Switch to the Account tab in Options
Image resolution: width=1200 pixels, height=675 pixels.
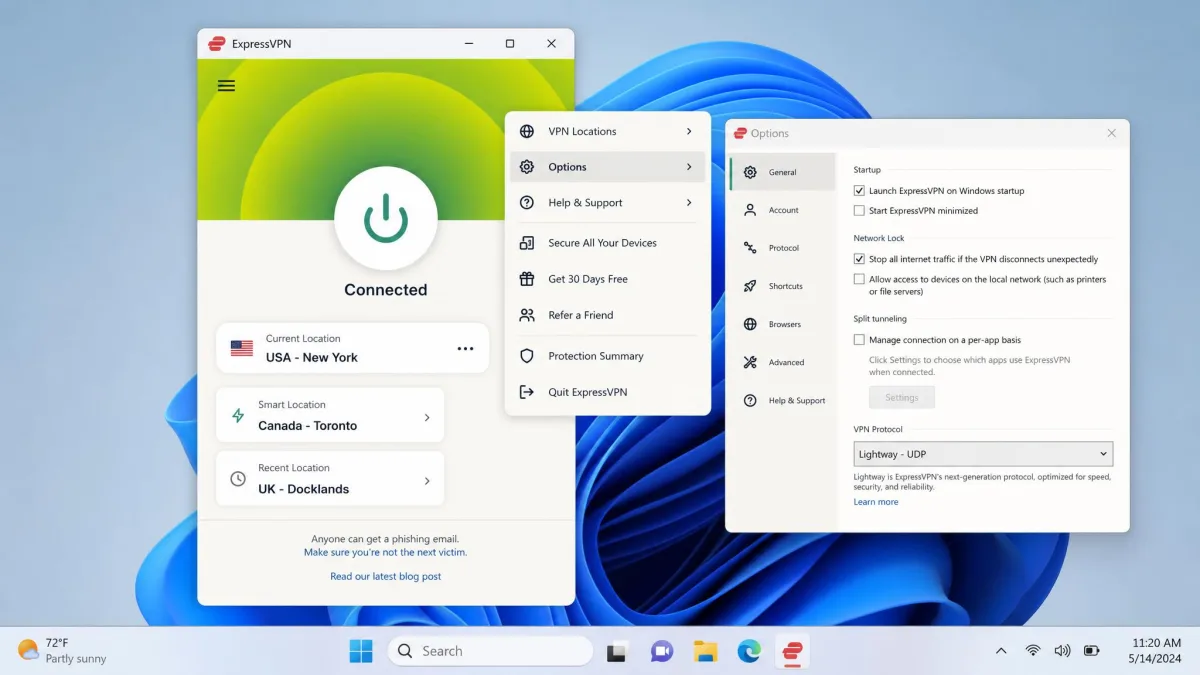pyautogui.click(x=783, y=210)
